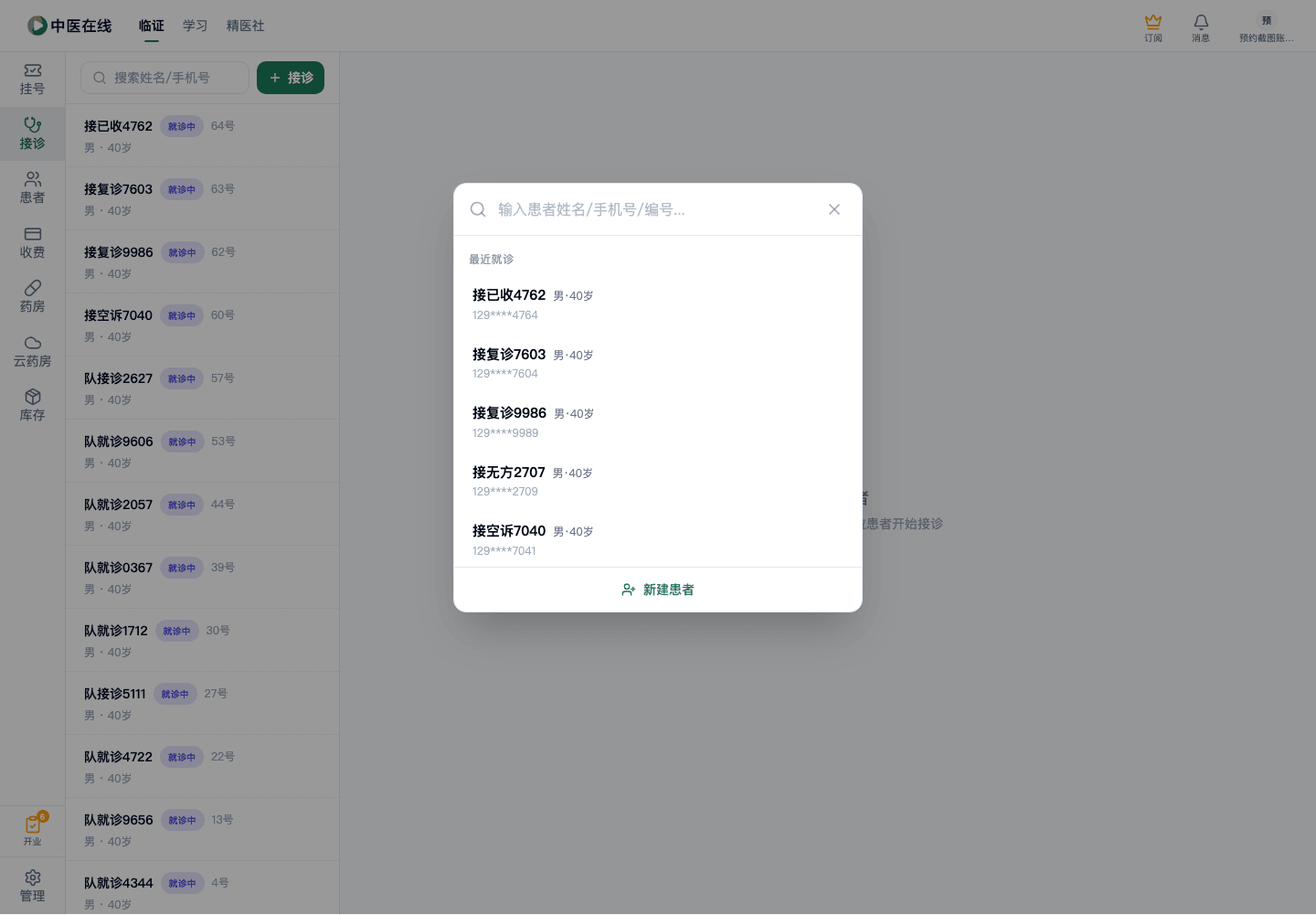Image resolution: width=1316 pixels, height=915 pixels.
Task: Open the 预约截图账 user avatar
Action: tap(1267, 27)
